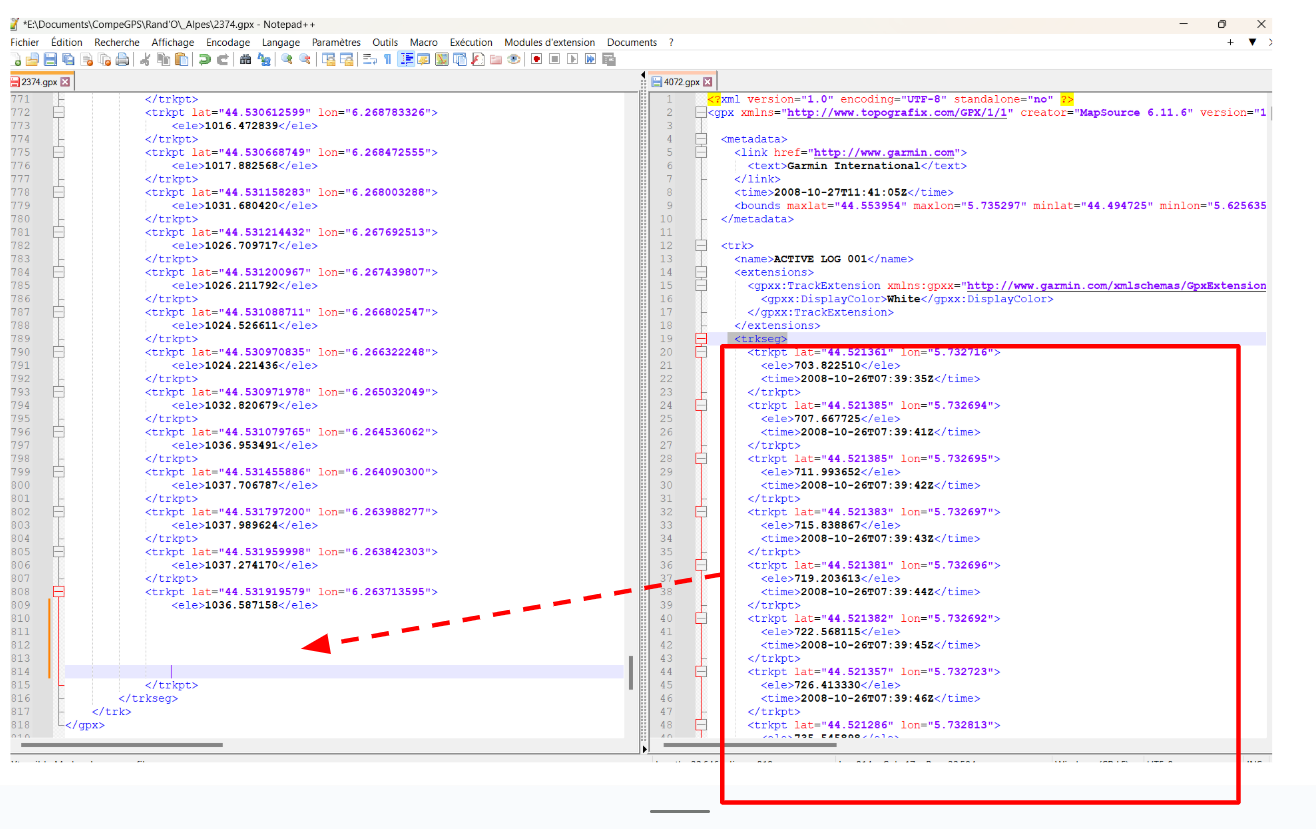Open the Fichier menu
Viewport: 1316px width, 829px height.
point(25,42)
